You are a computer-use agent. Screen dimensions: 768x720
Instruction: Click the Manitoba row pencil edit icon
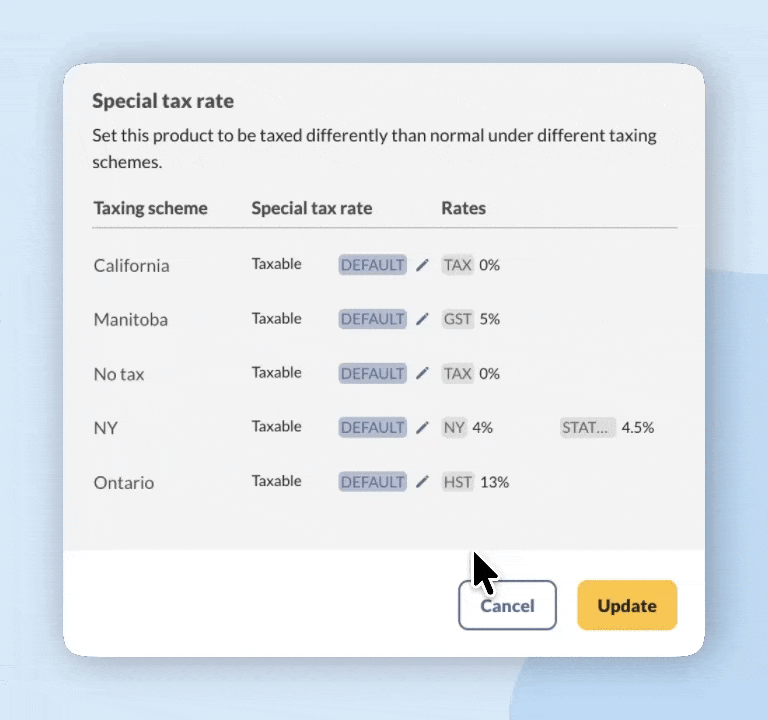422,319
